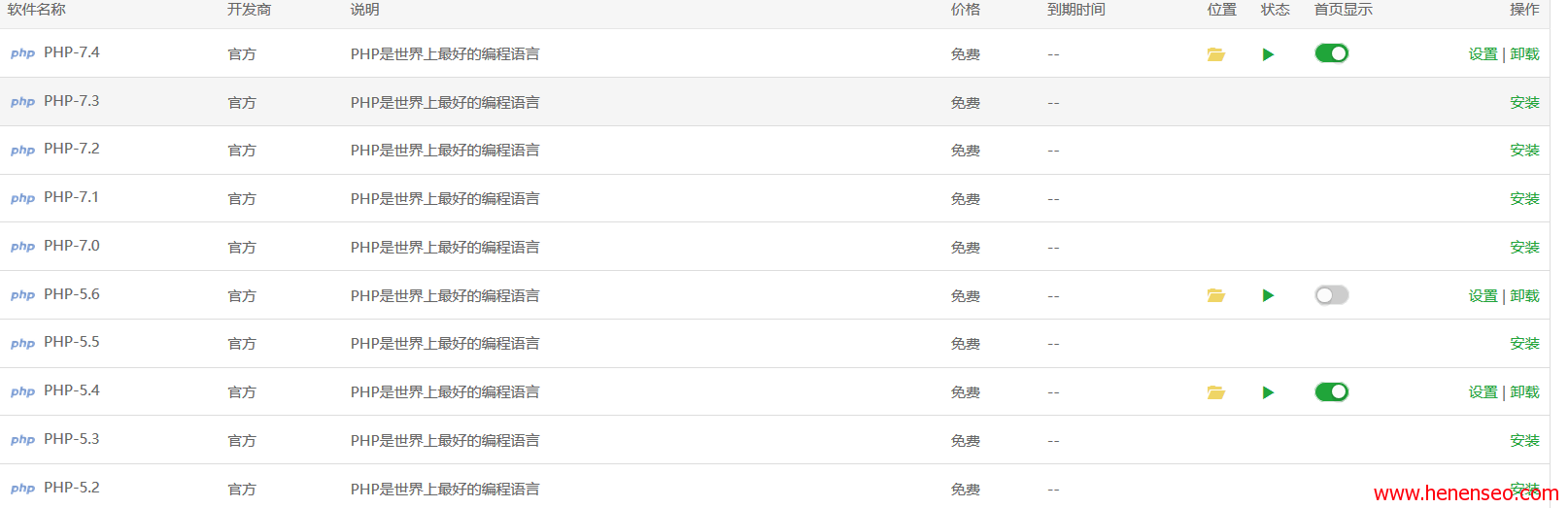
Task: Install PHP-7.0 using 安装 link
Action: coord(1524,248)
